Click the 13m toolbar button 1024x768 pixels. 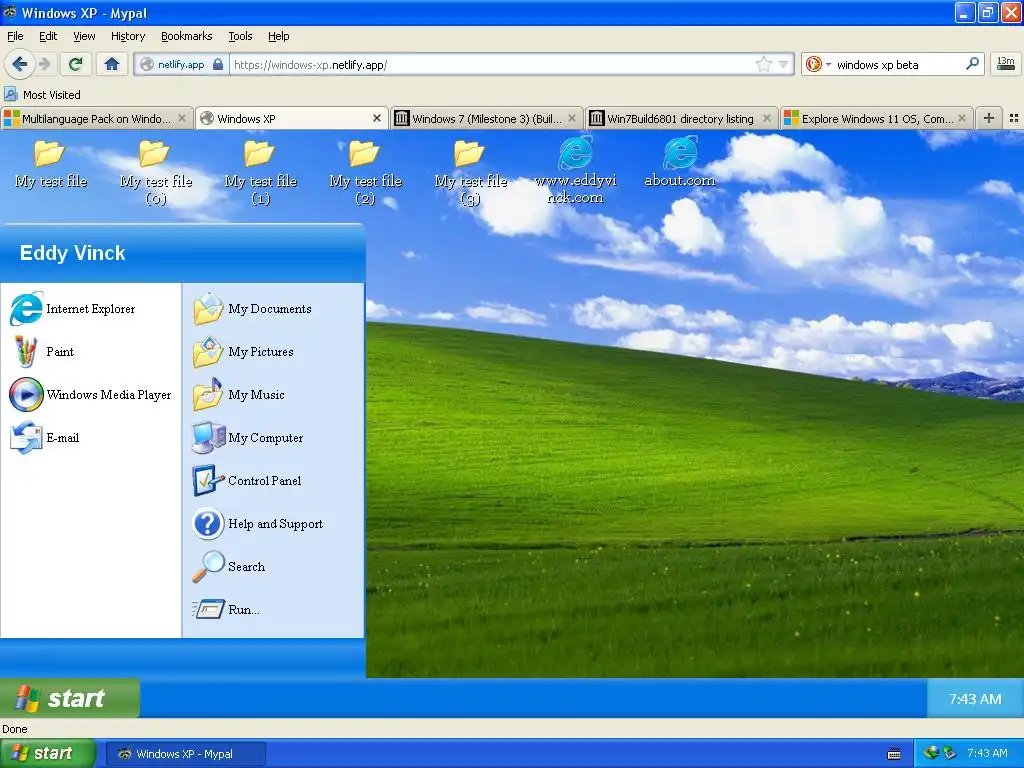point(1006,64)
